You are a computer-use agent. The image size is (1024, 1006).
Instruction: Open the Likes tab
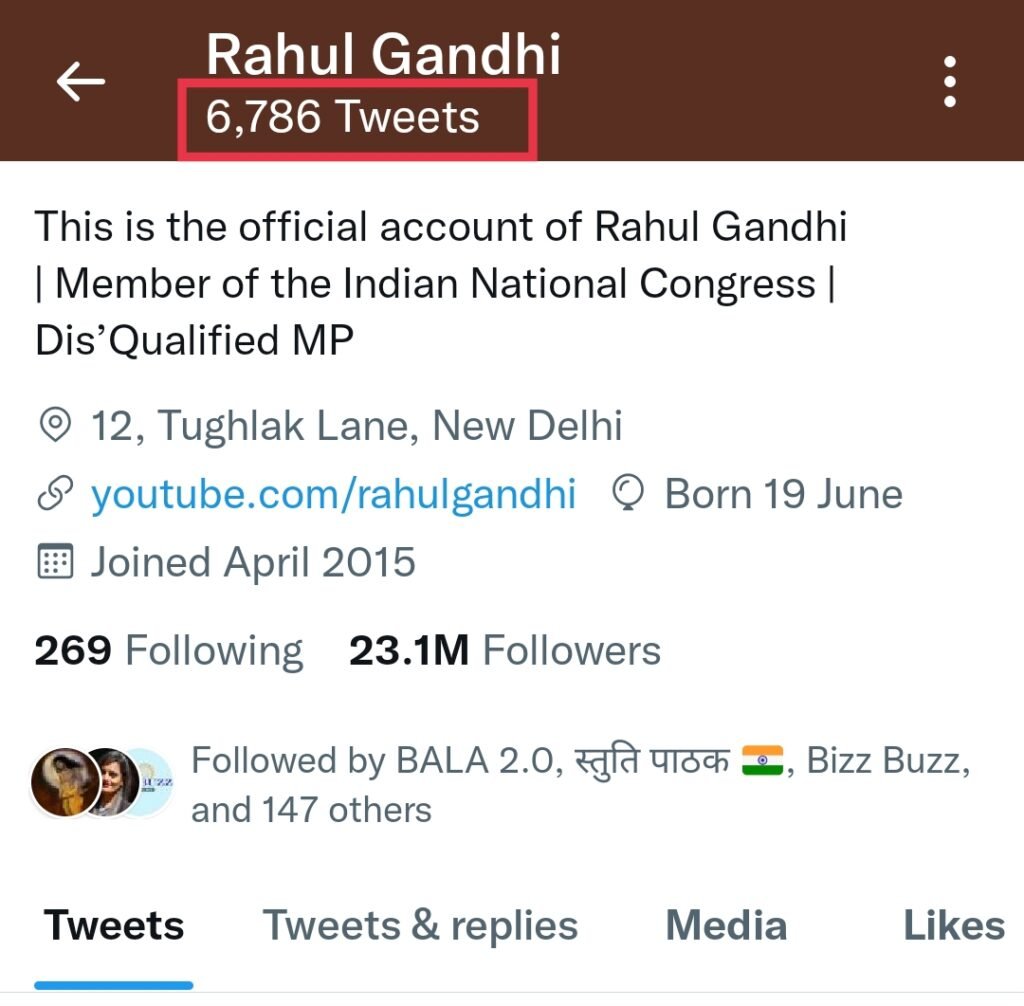[x=954, y=926]
